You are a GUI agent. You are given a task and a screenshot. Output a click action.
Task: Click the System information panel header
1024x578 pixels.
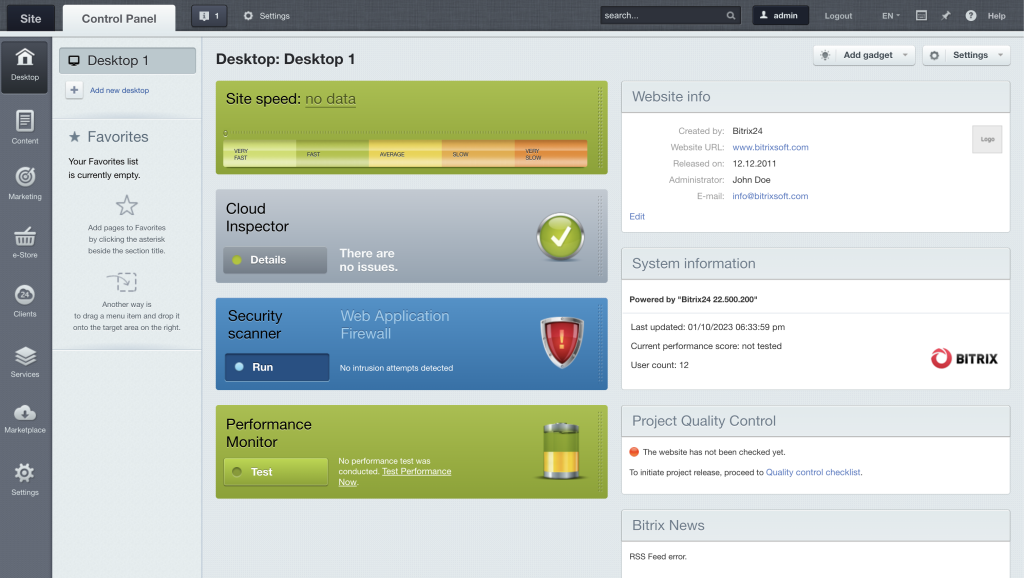pos(816,264)
